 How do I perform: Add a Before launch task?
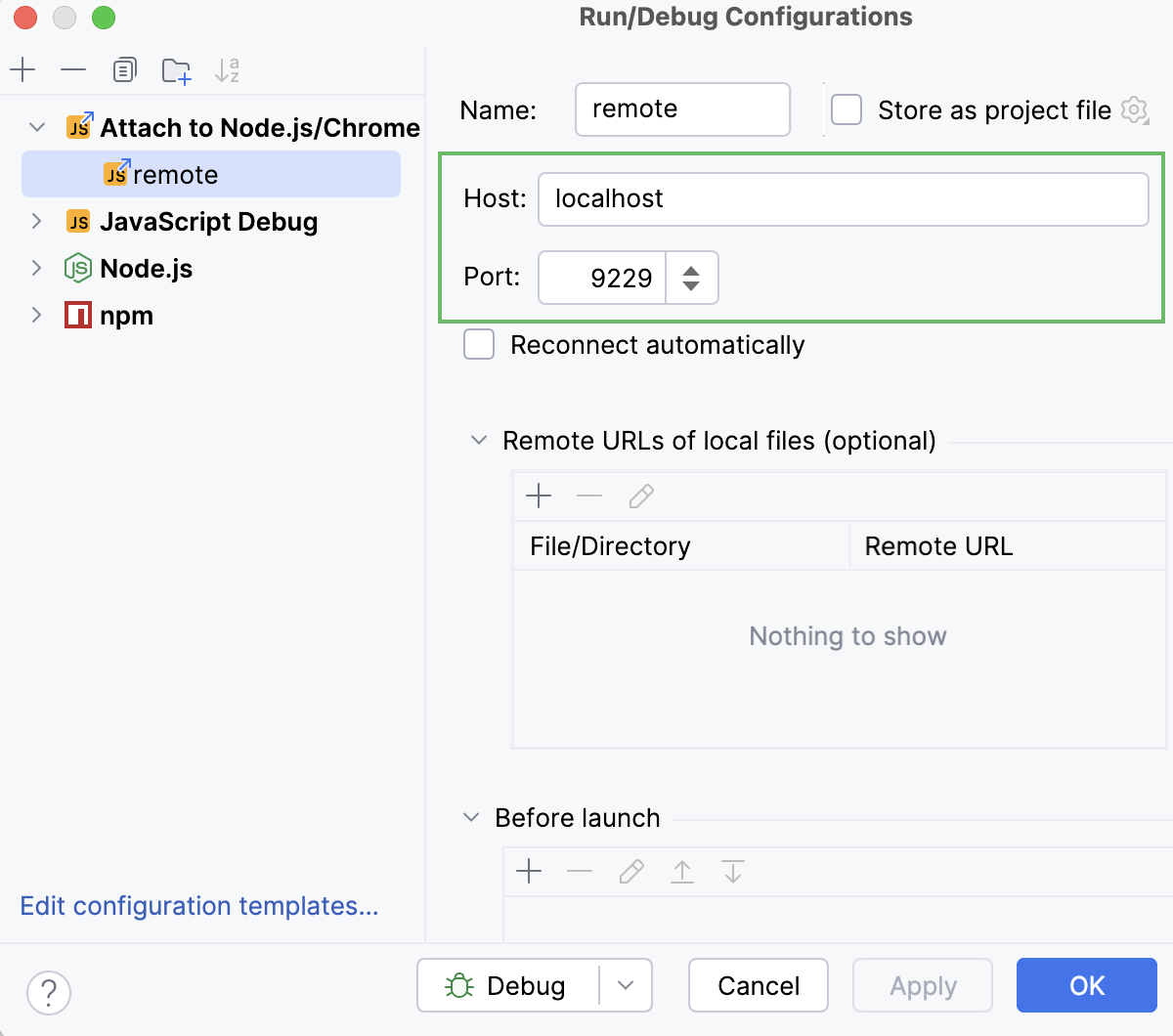pyautogui.click(x=529, y=871)
